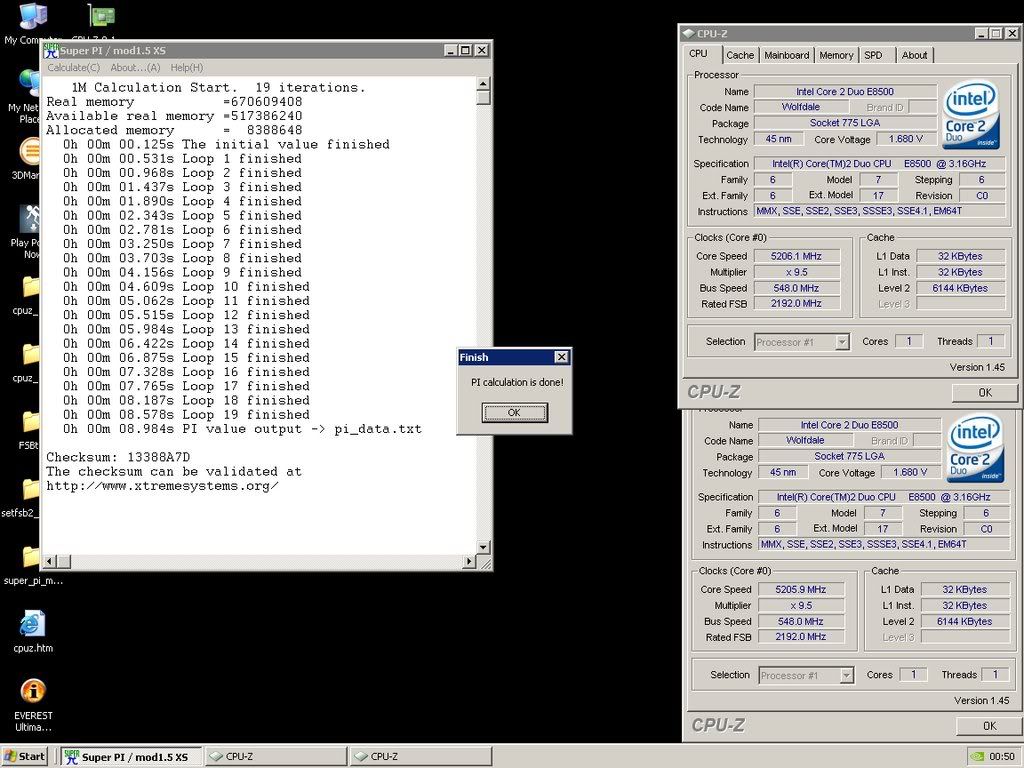Launch the 3DMark desktop shortcut
Image resolution: width=1024 pixels, height=768 pixels.
pyautogui.click(x=29, y=152)
